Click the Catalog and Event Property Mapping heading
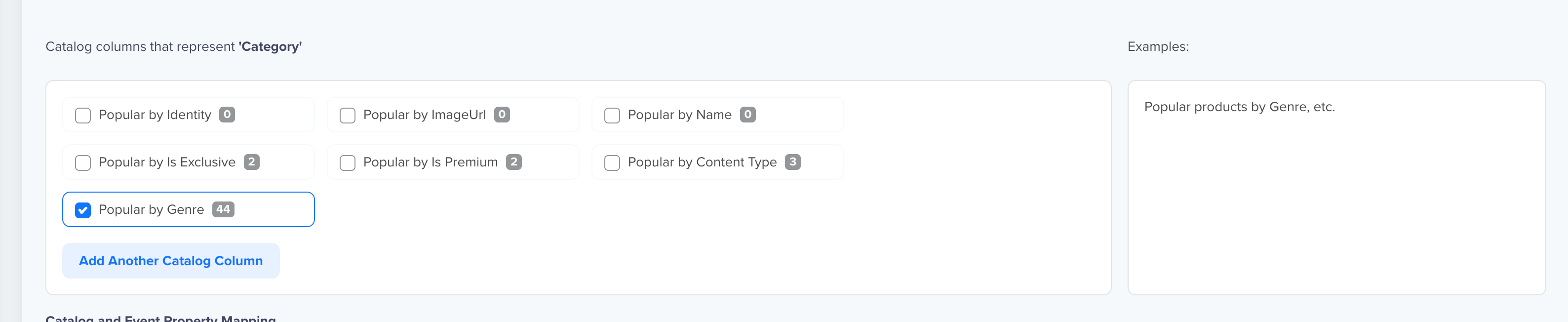This screenshot has height=322, width=1568. [x=160, y=318]
